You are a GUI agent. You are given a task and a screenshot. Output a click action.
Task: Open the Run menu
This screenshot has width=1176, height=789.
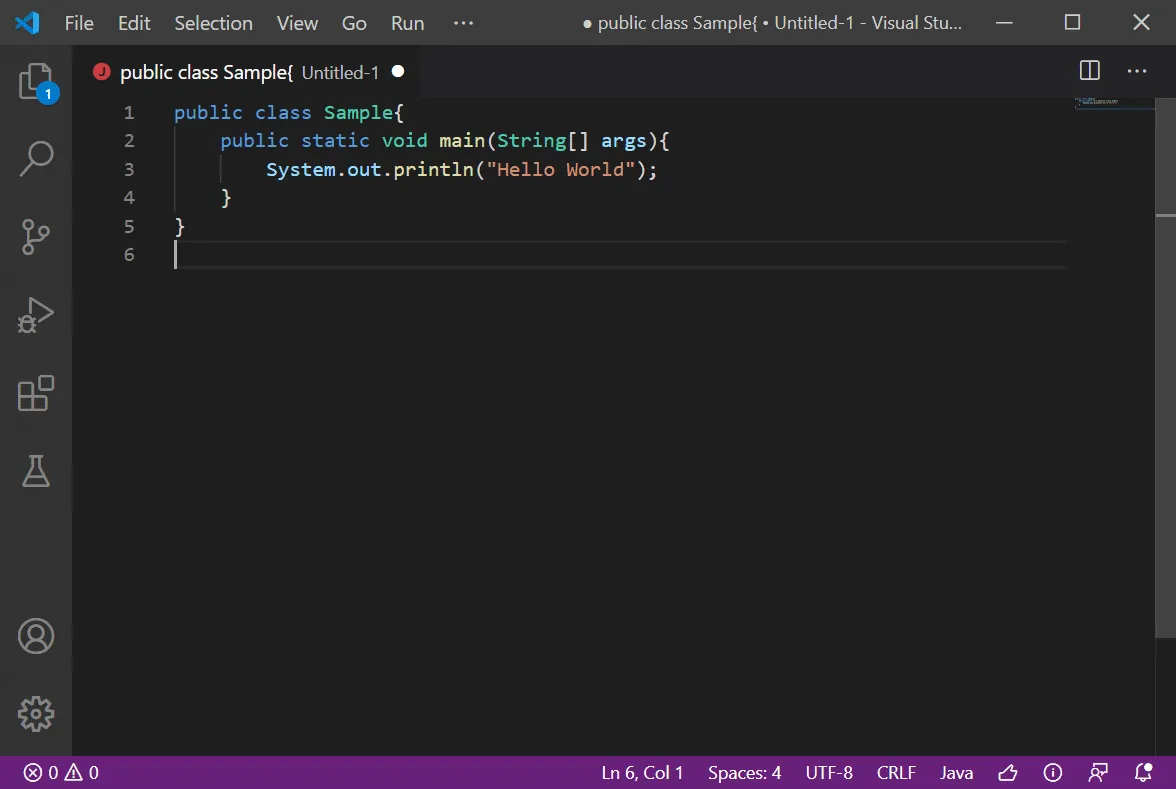tap(407, 23)
